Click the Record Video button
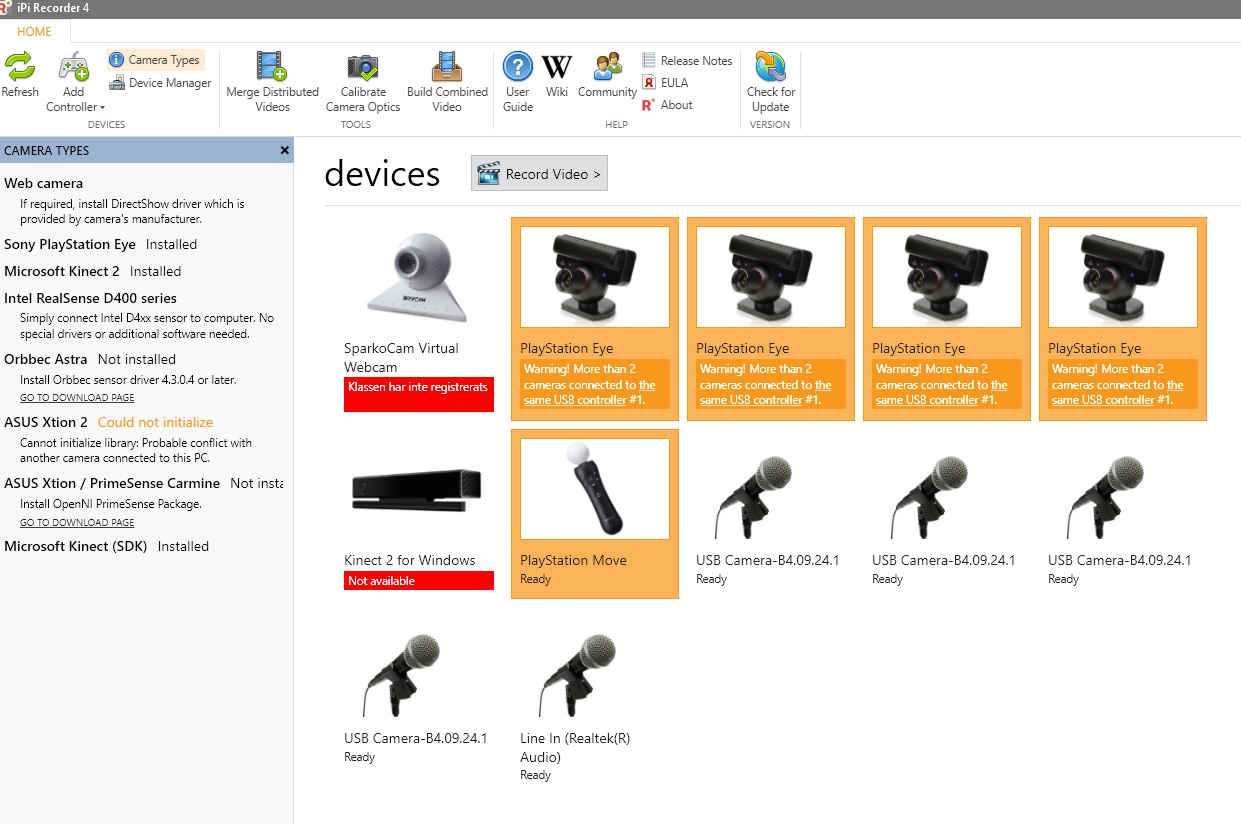 [x=539, y=174]
